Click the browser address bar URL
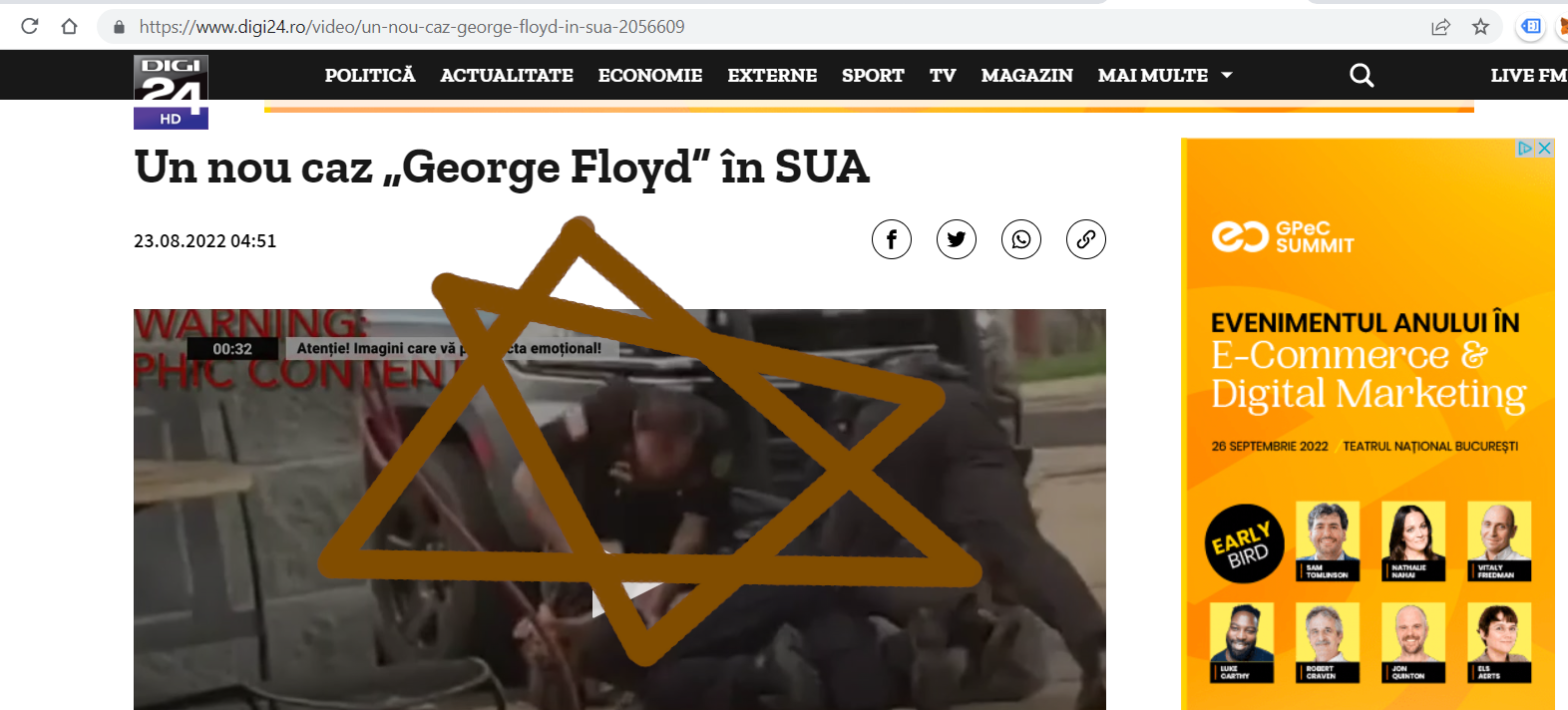The width and height of the screenshot is (1568, 710). (412, 27)
